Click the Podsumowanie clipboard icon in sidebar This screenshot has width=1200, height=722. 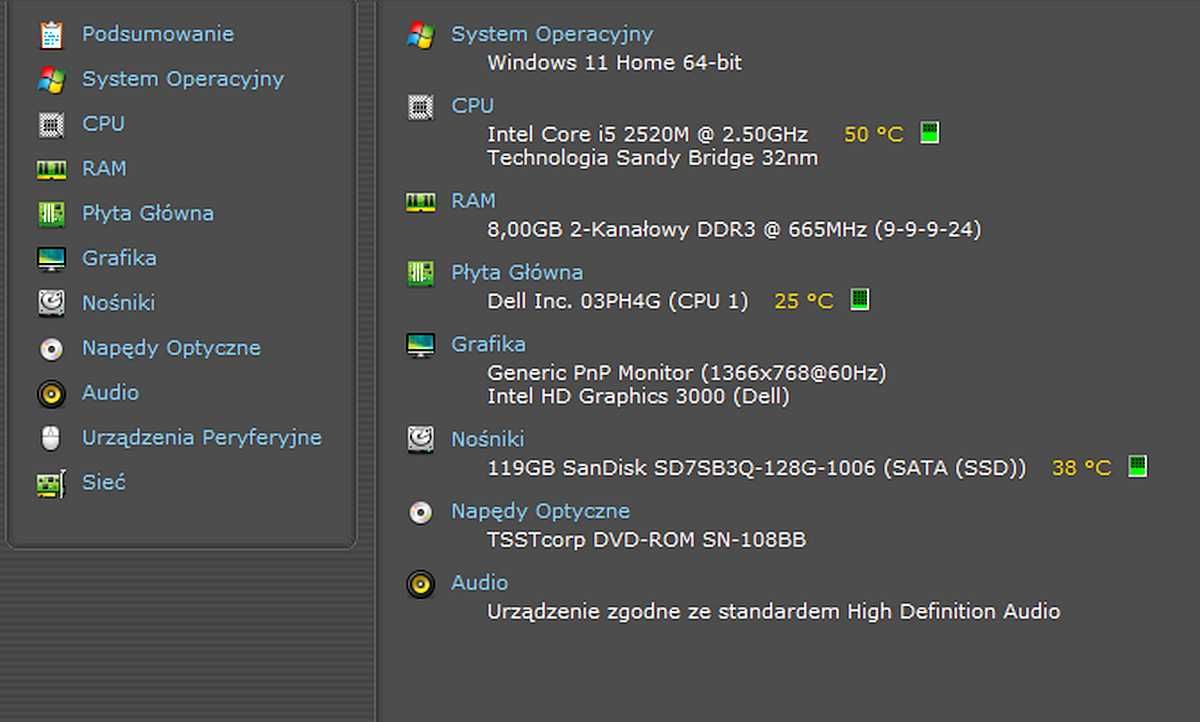51,35
